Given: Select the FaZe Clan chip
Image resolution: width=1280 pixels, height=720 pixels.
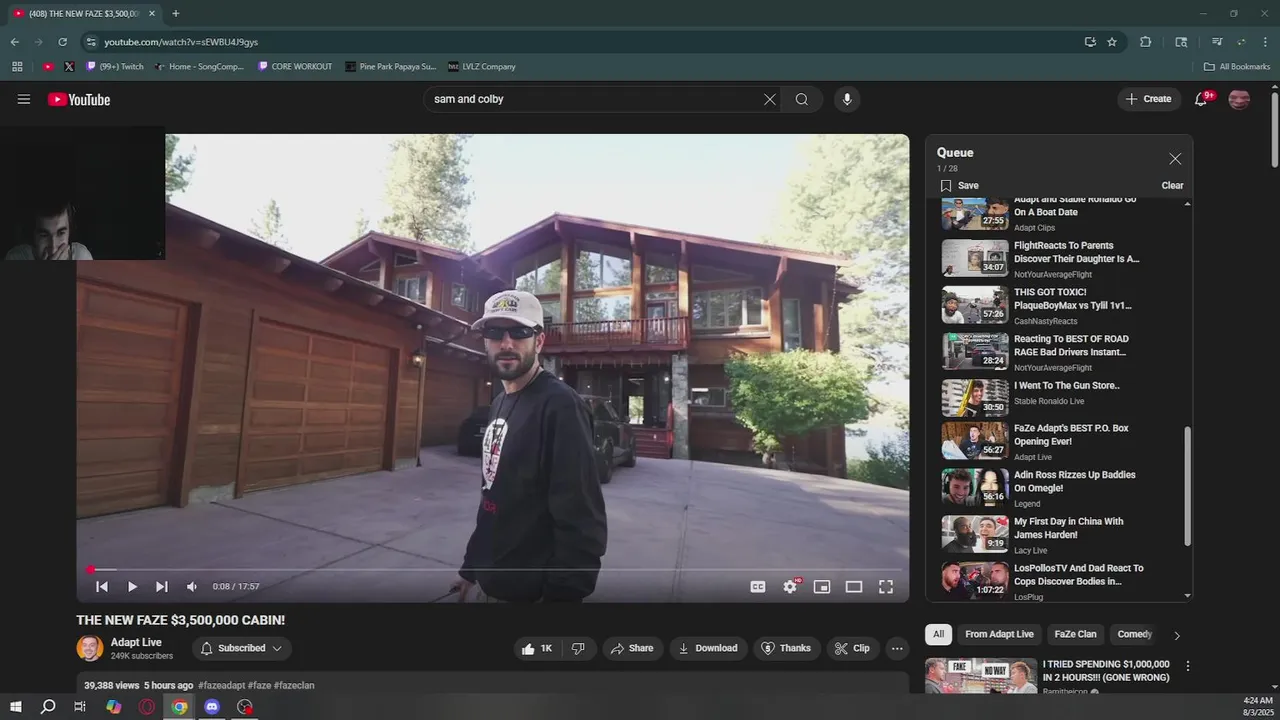Looking at the screenshot, I should [1075, 634].
